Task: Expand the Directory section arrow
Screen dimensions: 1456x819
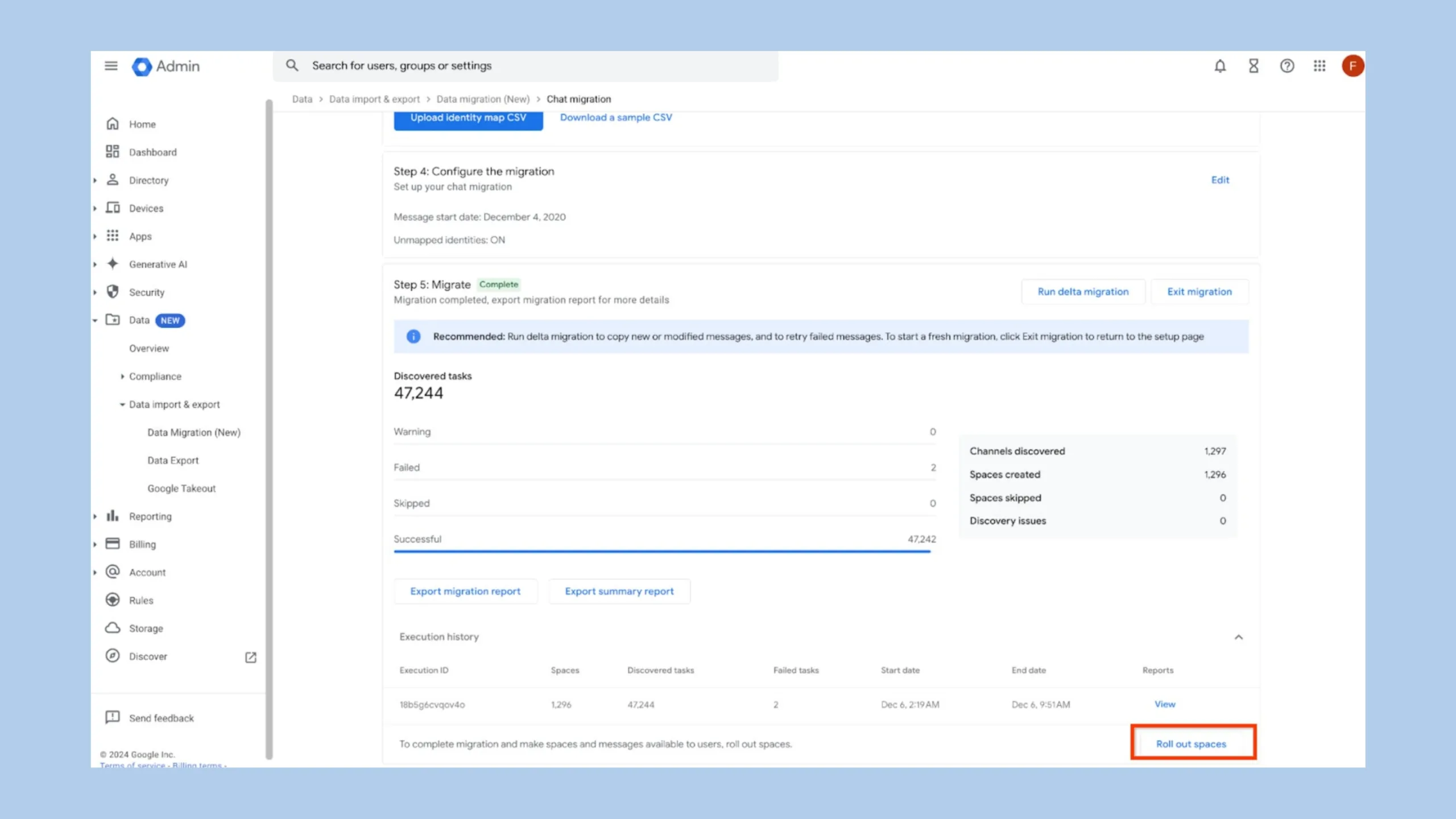Action: 95,180
